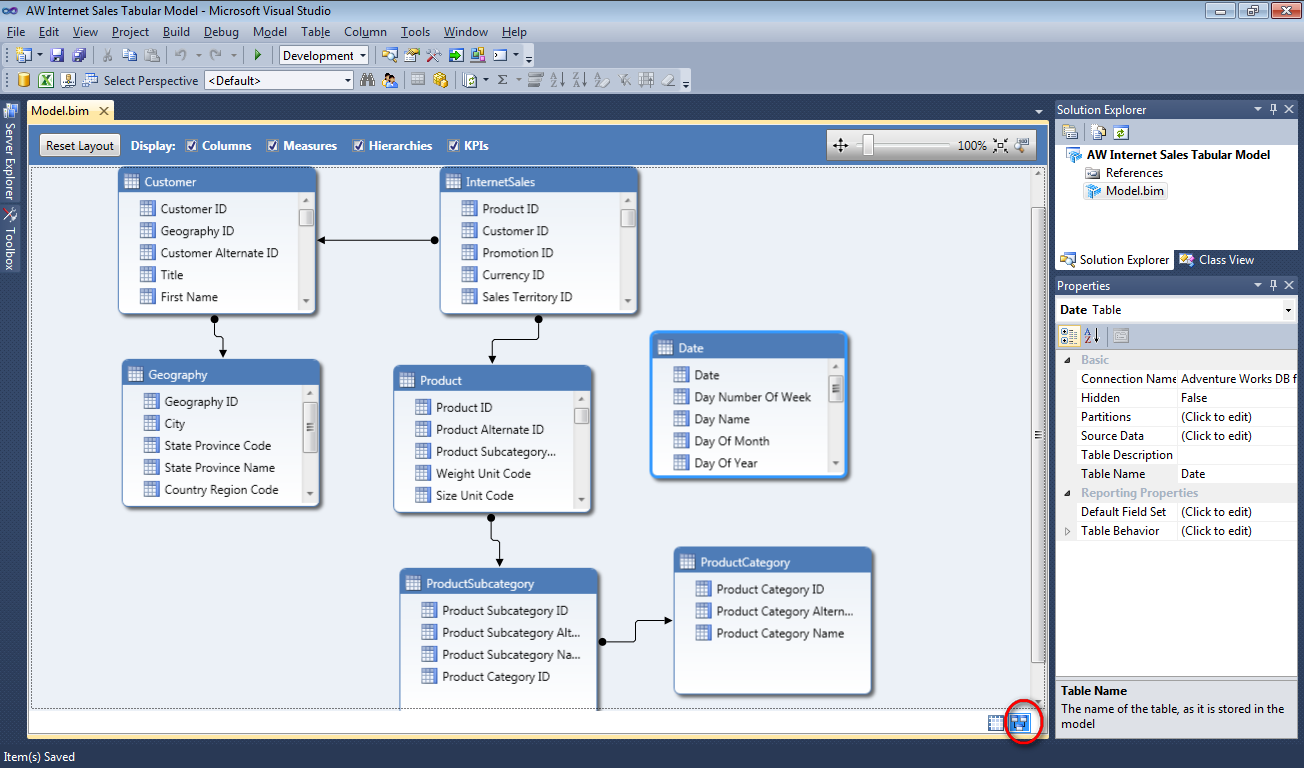Click the Minimap drag cross icon
This screenshot has width=1304, height=768.
840,146
